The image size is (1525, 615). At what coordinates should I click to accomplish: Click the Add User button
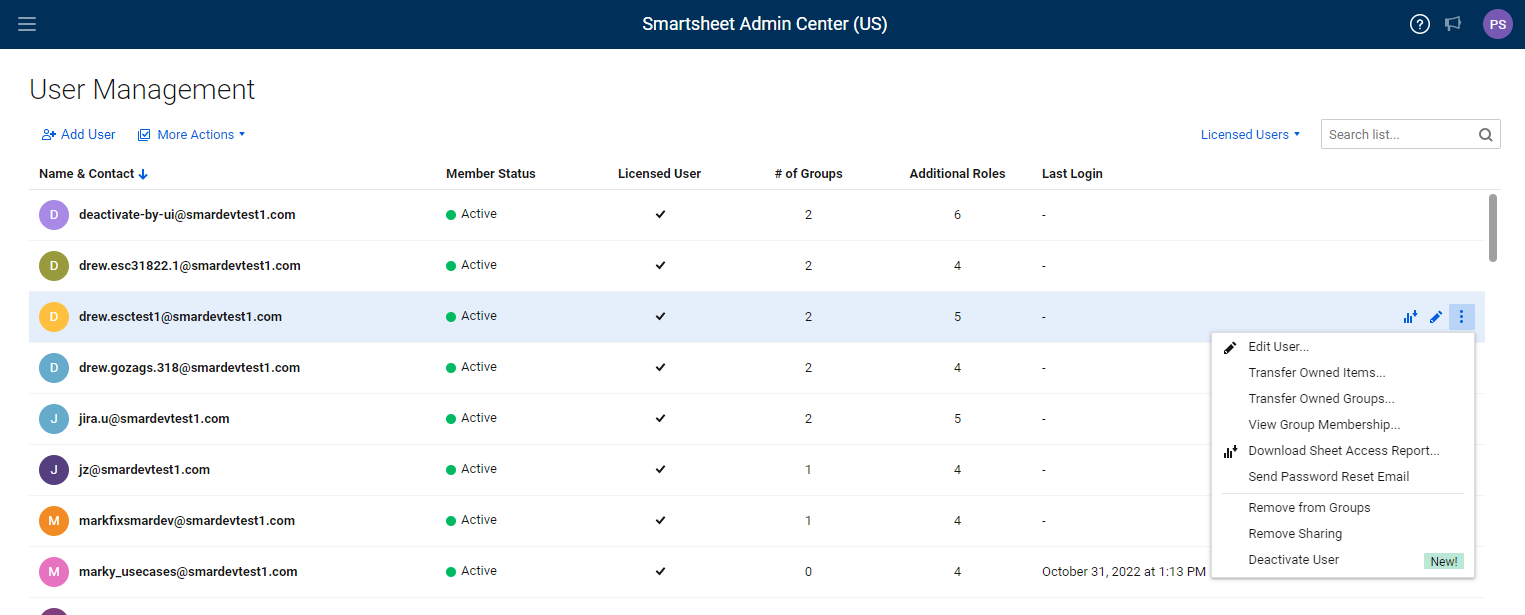click(x=79, y=135)
